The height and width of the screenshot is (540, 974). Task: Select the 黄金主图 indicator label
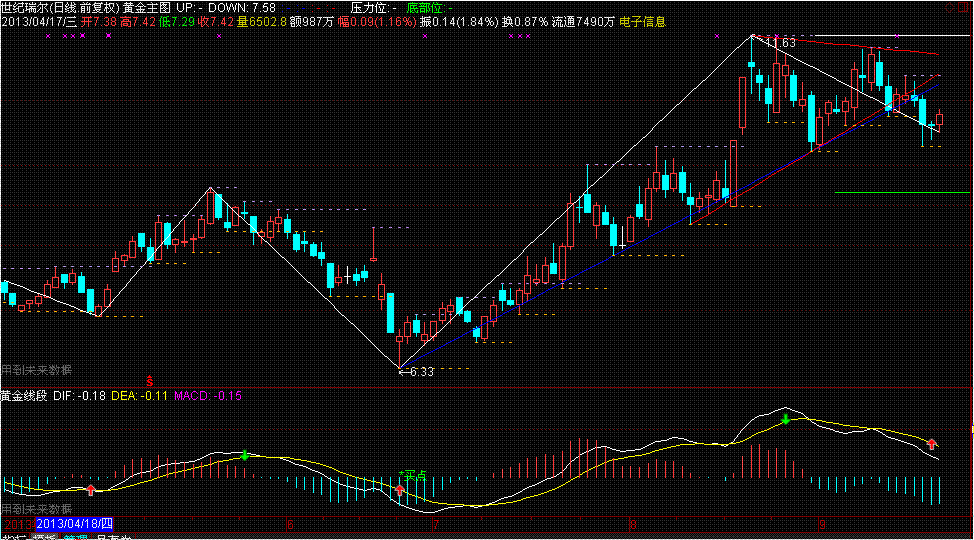[146, 7]
